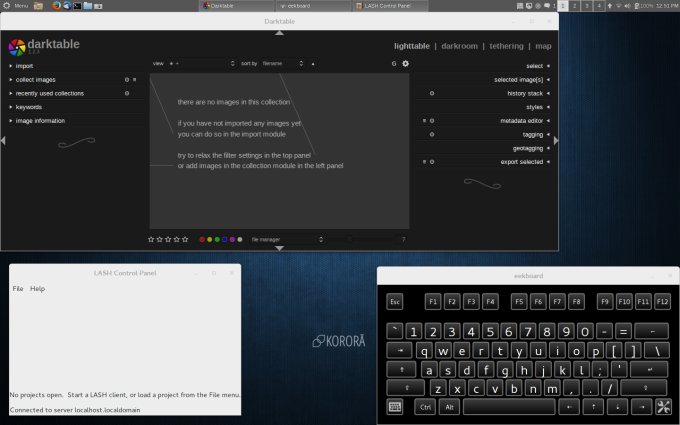The image size is (680, 425).
Task: Click the red color label swatch
Action: pyautogui.click(x=203, y=240)
